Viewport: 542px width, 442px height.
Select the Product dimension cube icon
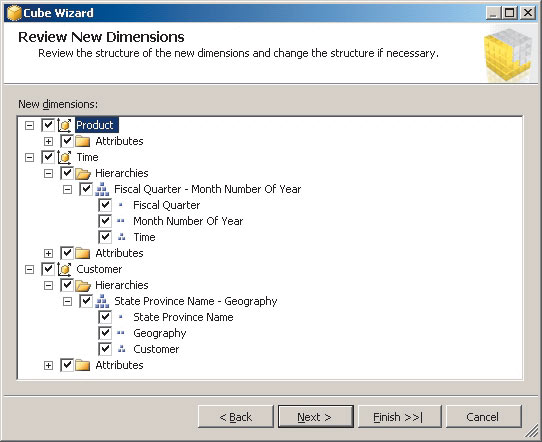click(65, 125)
